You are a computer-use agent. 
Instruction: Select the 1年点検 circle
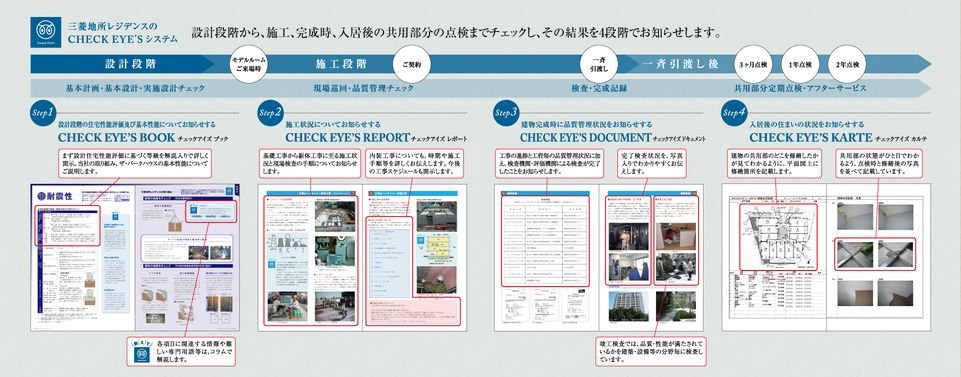pyautogui.click(x=800, y=64)
